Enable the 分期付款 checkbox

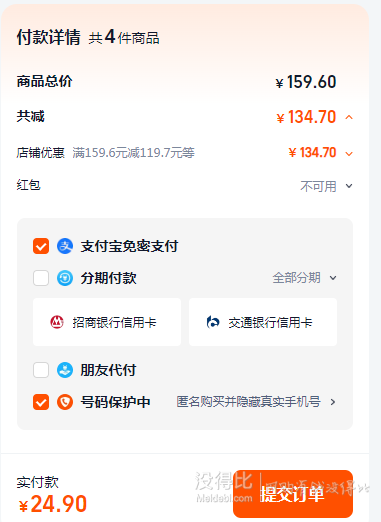(41, 278)
